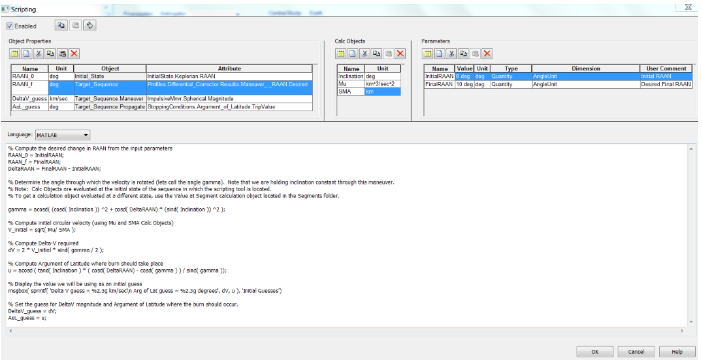Click the greyed paste icon in Parameters
This screenshot has width=702, height=360.
point(475,54)
